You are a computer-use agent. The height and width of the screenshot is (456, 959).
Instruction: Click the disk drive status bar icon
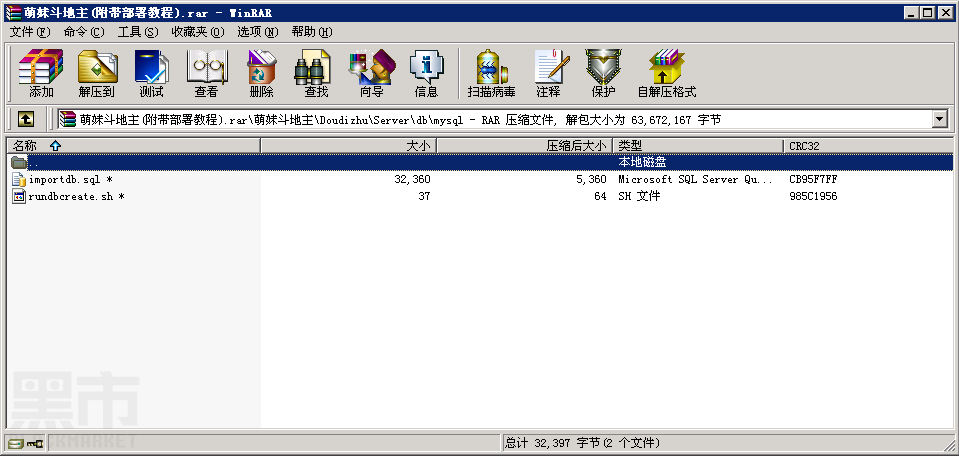(16, 443)
